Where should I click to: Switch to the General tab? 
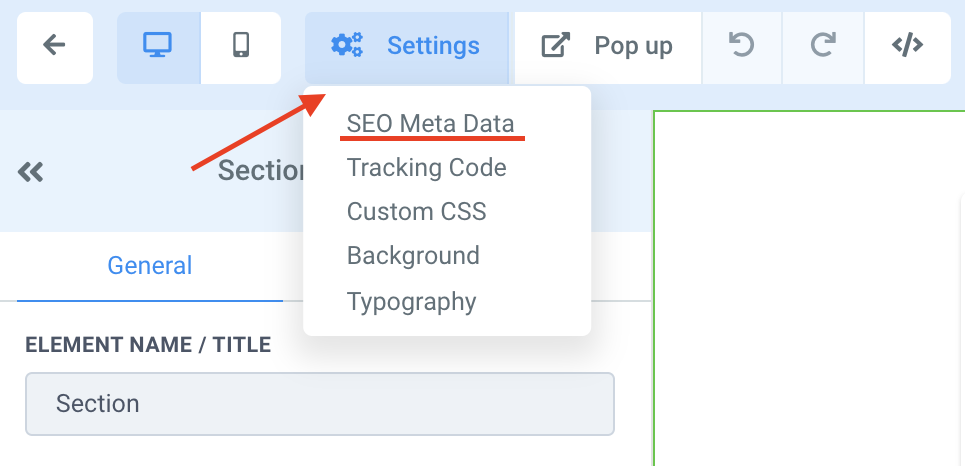tap(150, 266)
